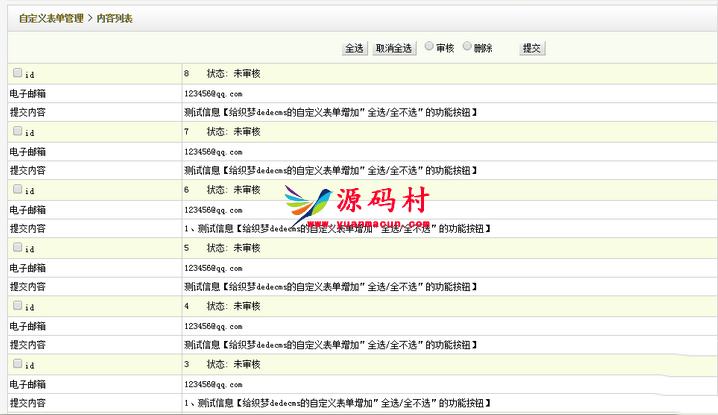Check the checkbox for id 8
718x415 pixels.
pos(17,73)
